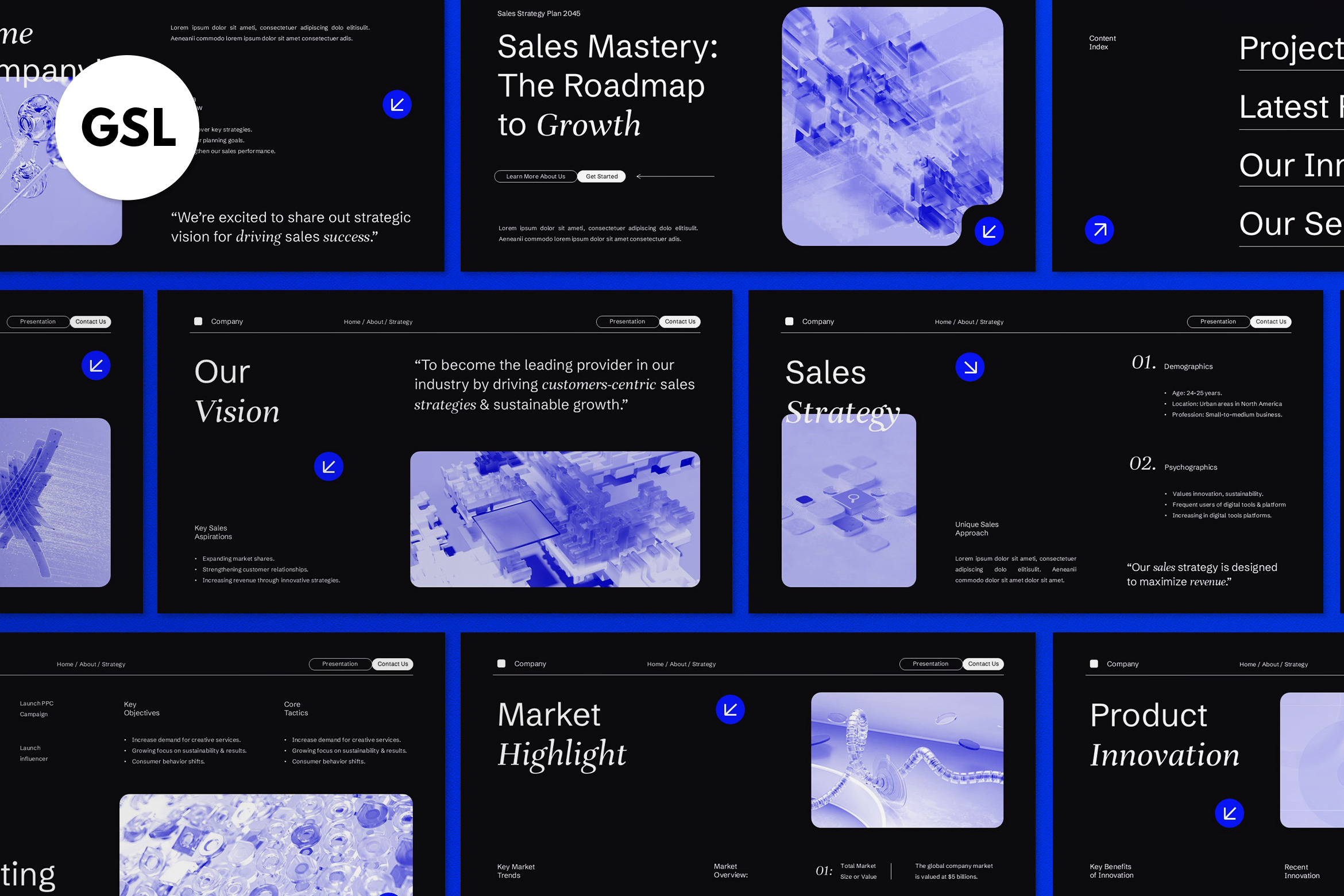The width and height of the screenshot is (1344, 896).
Task: Click the white square beside Company on Our Vision slide
Action: [x=198, y=322]
